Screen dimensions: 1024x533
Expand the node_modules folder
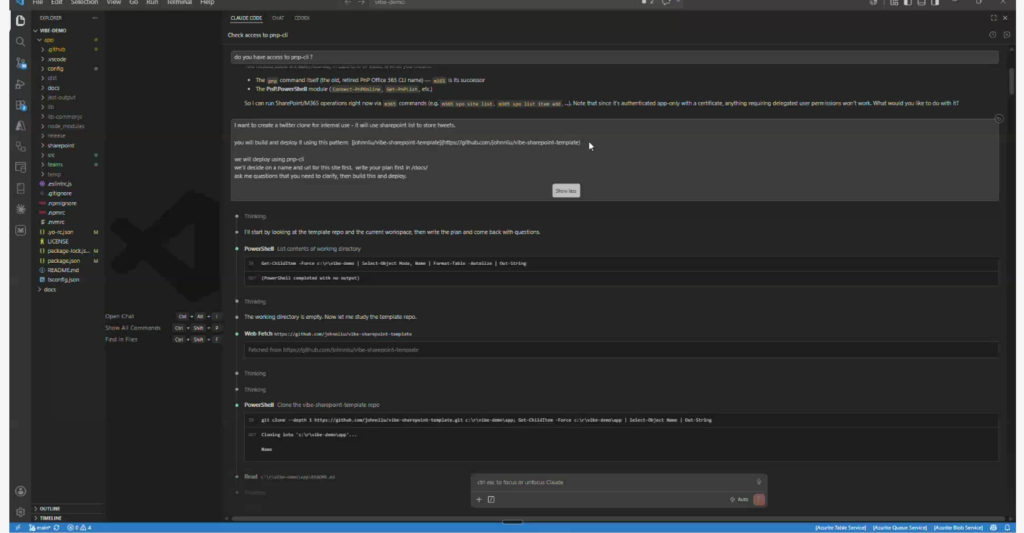(65, 126)
